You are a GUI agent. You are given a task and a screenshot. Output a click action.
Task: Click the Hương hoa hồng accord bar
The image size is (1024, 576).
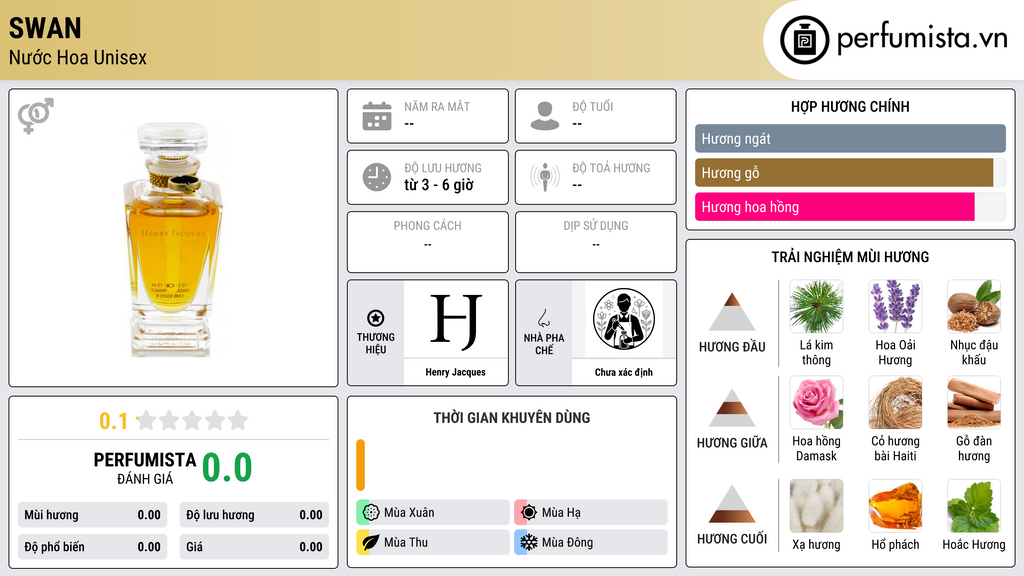click(835, 206)
